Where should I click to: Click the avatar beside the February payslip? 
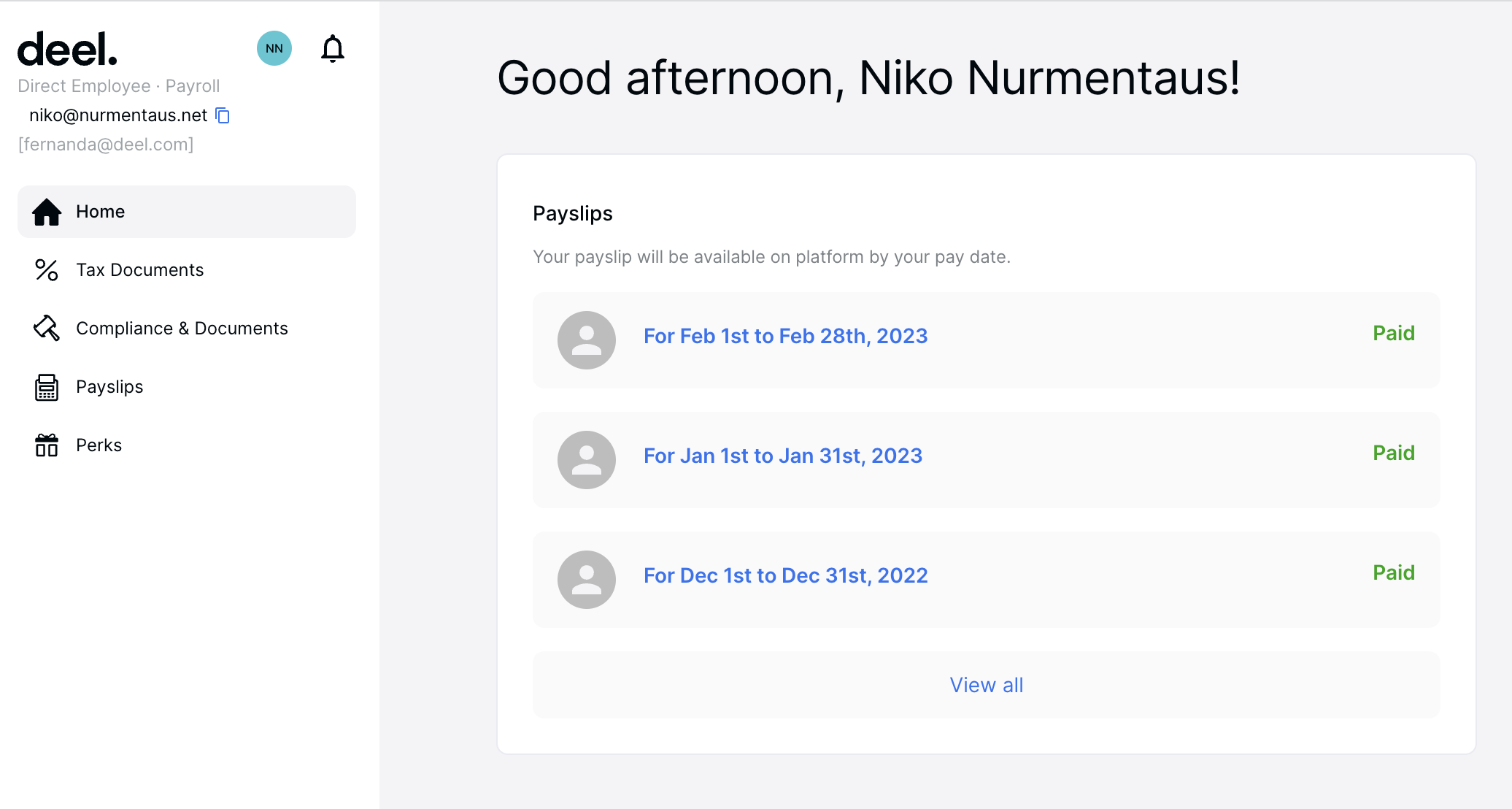point(587,340)
